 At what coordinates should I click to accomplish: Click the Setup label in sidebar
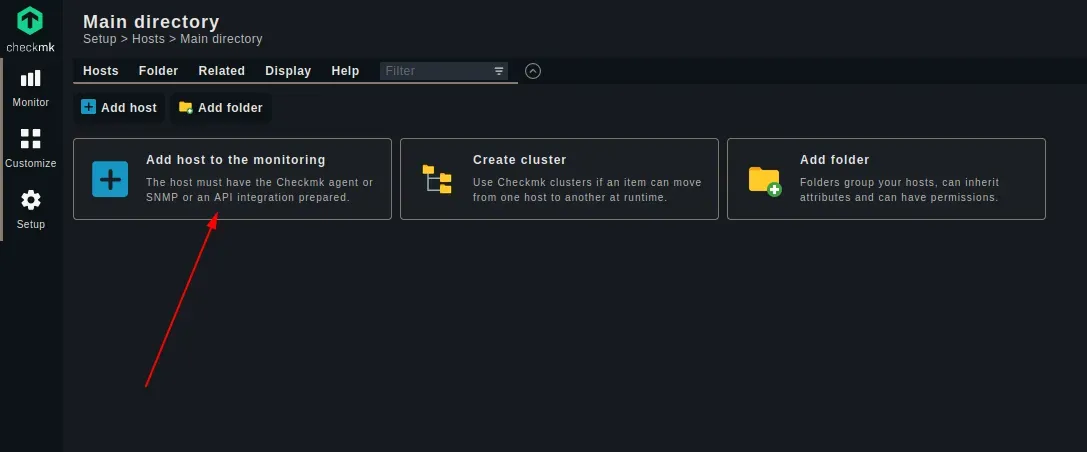tap(31, 224)
